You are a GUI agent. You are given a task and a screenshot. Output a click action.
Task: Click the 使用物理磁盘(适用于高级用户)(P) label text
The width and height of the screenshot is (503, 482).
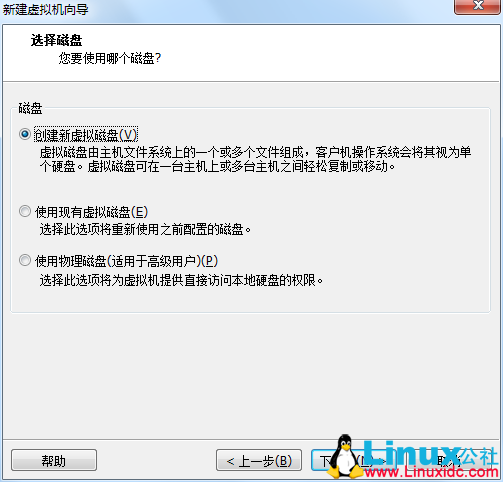(126, 261)
